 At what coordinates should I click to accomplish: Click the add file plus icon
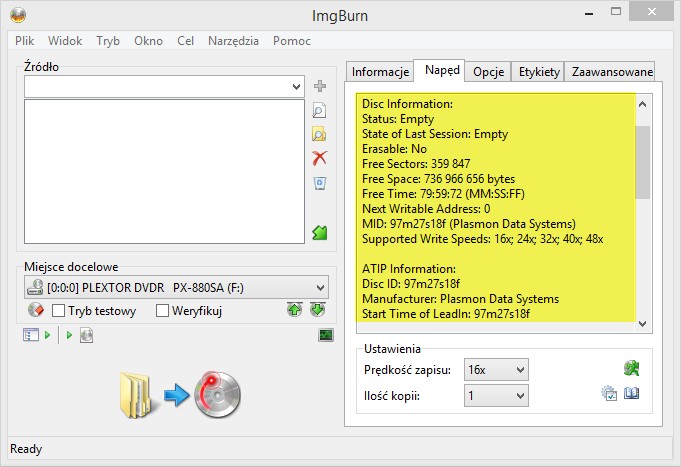point(320,86)
